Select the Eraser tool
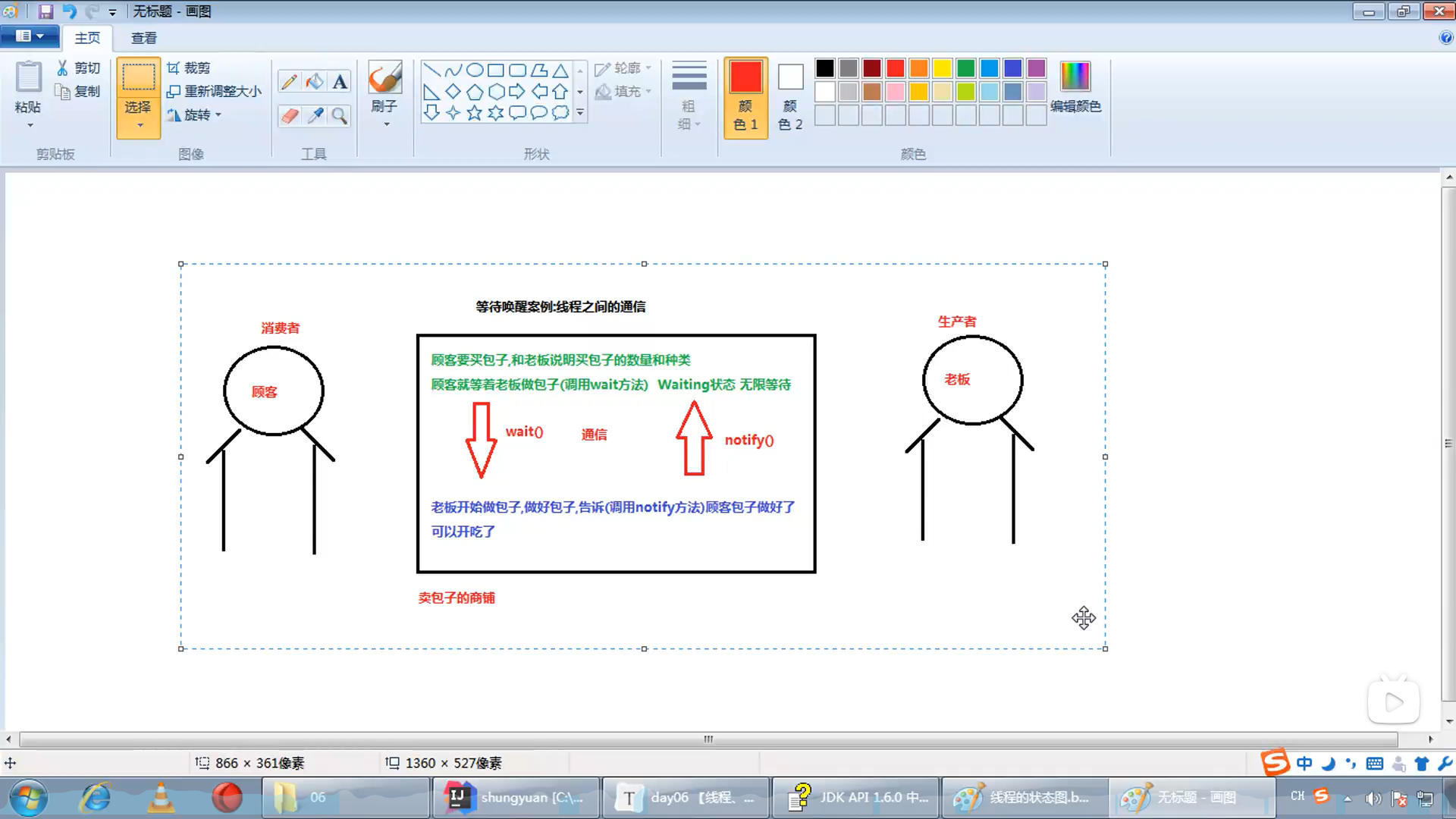This screenshot has width=1456, height=819. point(289,115)
